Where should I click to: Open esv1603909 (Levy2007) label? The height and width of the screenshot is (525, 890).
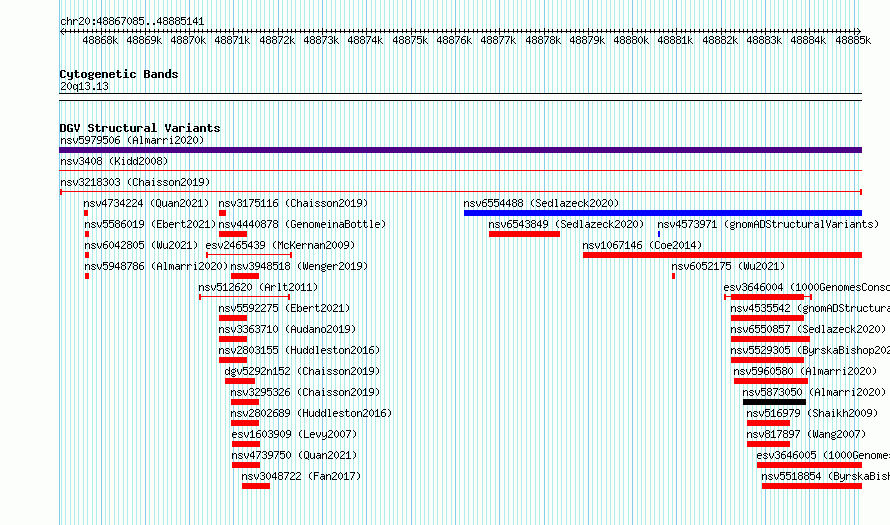click(x=294, y=434)
